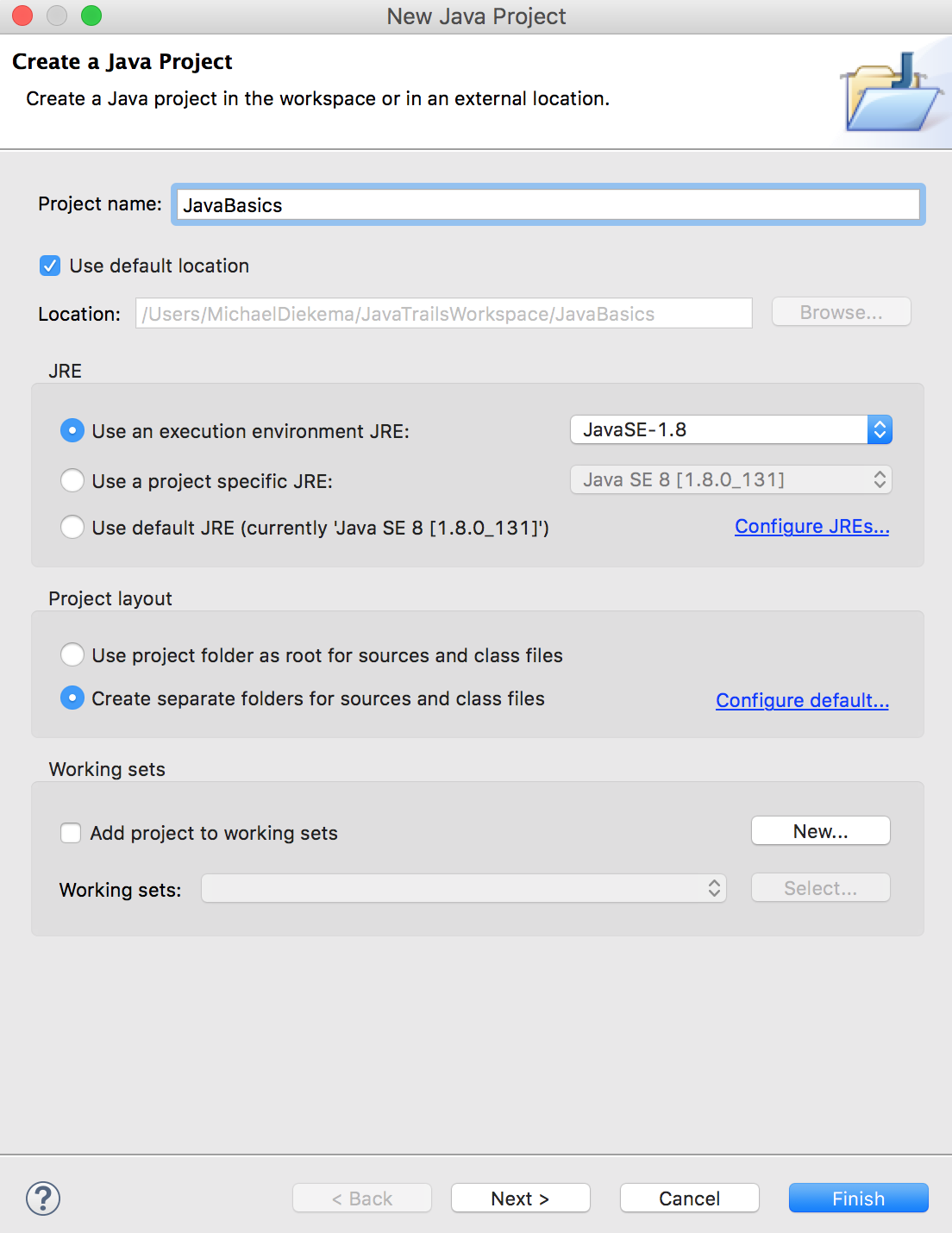Enable Add project to working sets
The width and height of the screenshot is (952, 1233).
pyautogui.click(x=70, y=833)
